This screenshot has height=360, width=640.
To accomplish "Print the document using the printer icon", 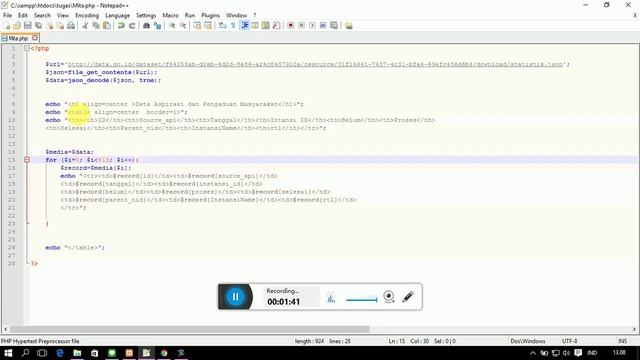I will pyautogui.click(x=71, y=26).
